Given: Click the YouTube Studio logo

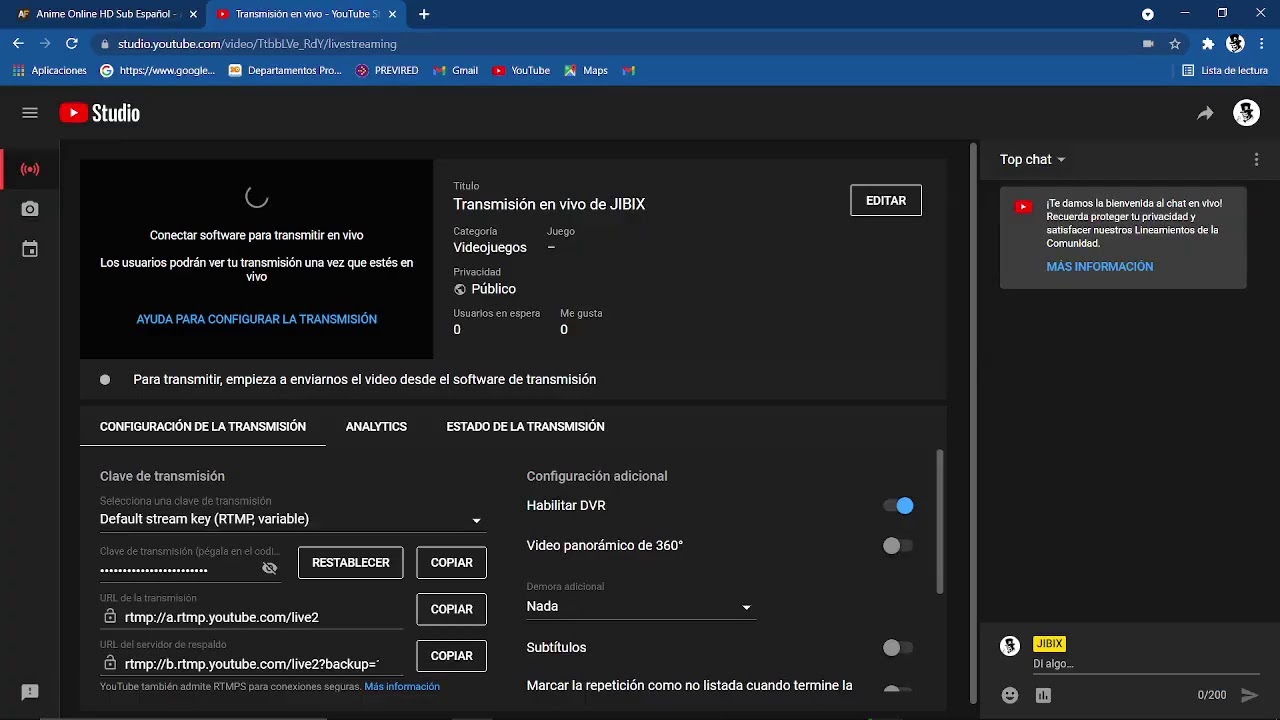Looking at the screenshot, I should [x=100, y=113].
